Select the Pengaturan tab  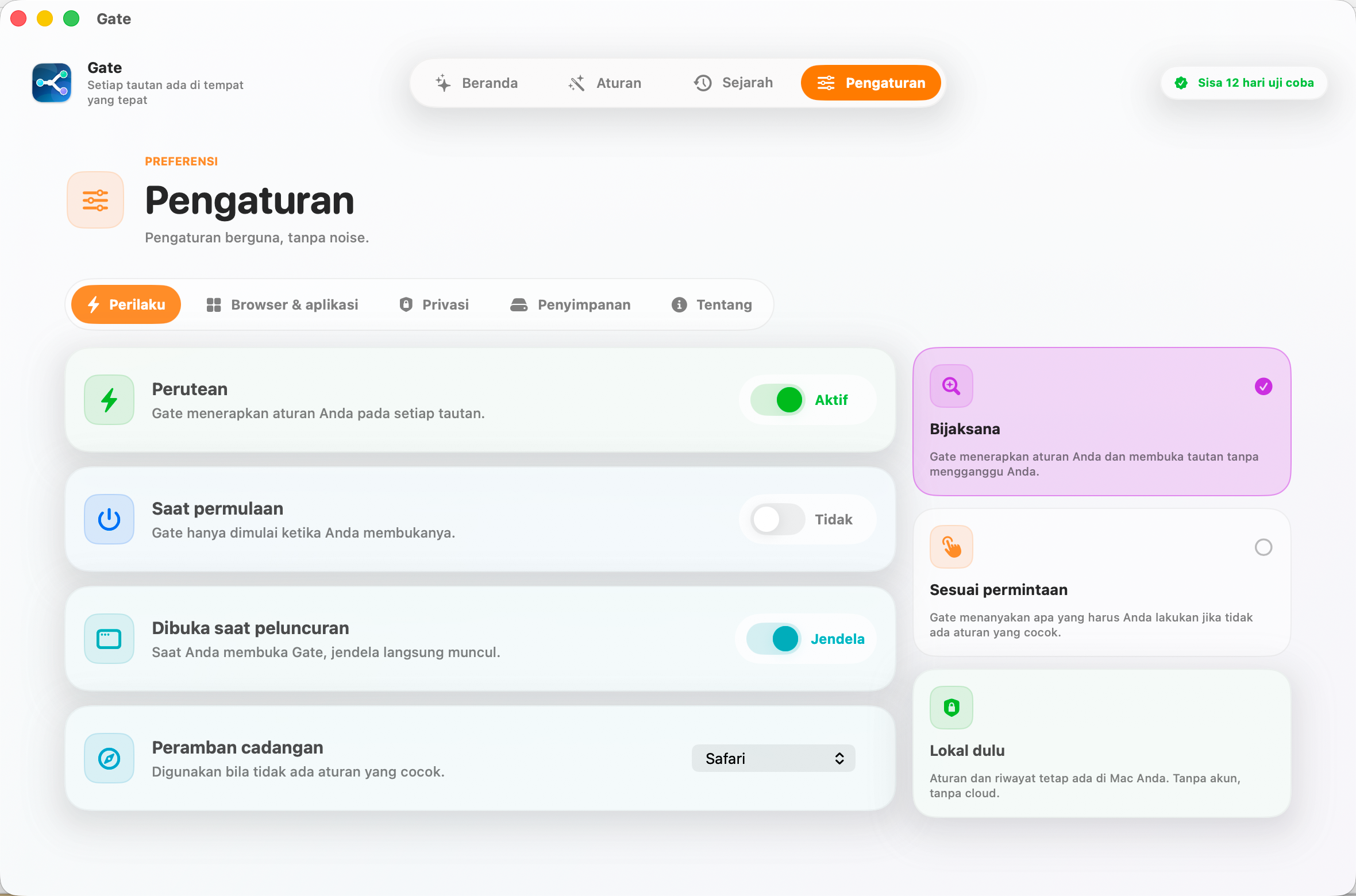point(870,83)
